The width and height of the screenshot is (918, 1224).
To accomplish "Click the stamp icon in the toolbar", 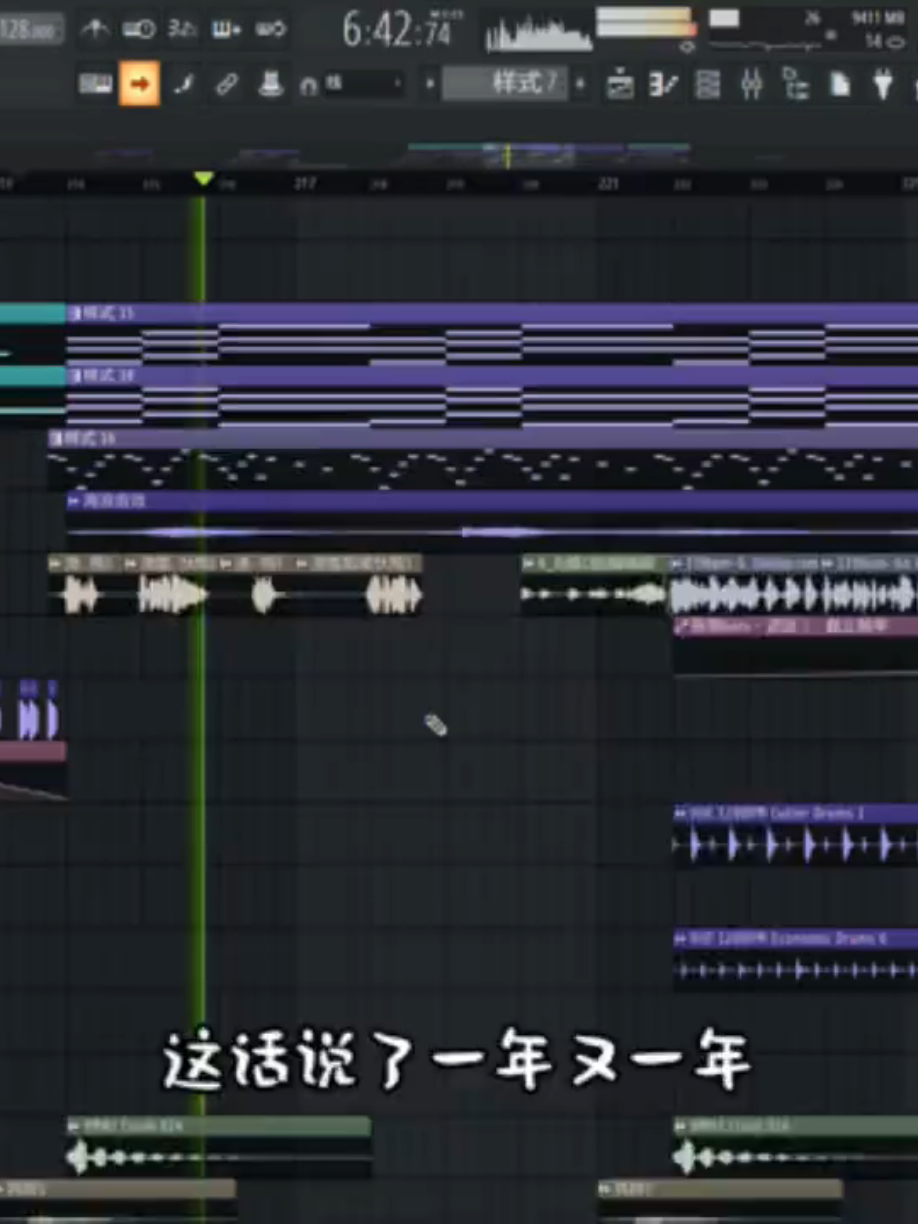I will [270, 85].
